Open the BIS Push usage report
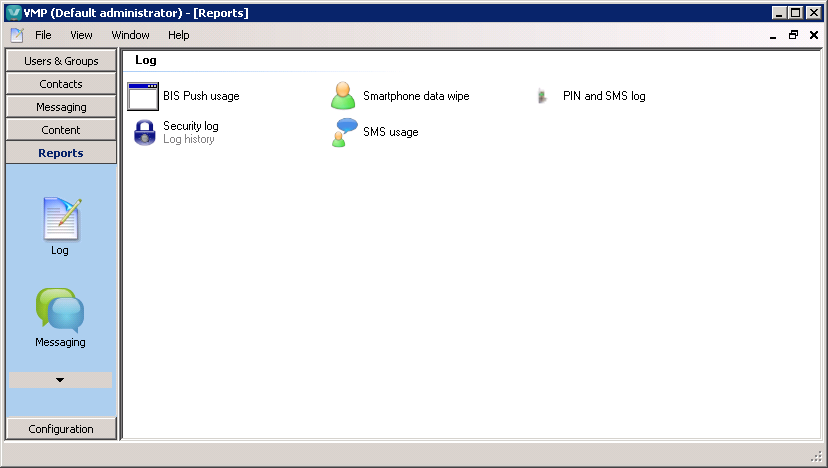828x468 pixels. [201, 96]
